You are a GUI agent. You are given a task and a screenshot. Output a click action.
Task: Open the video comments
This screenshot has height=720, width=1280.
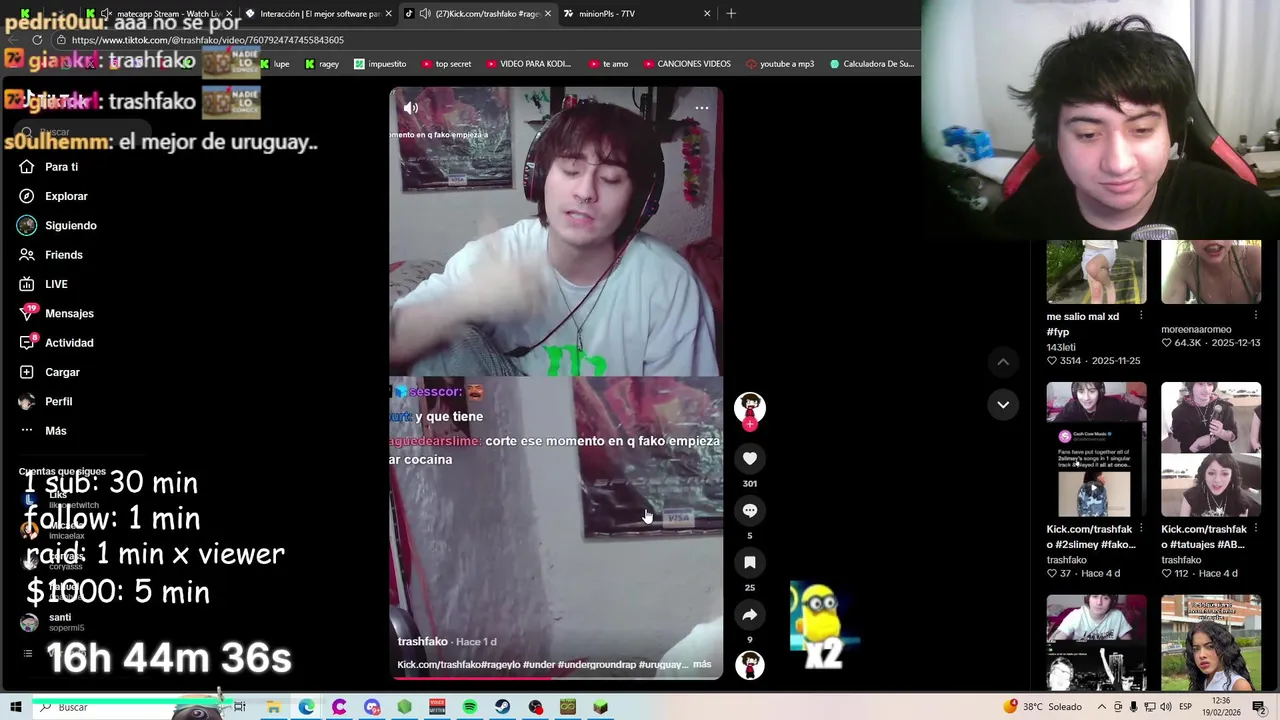tap(750, 510)
